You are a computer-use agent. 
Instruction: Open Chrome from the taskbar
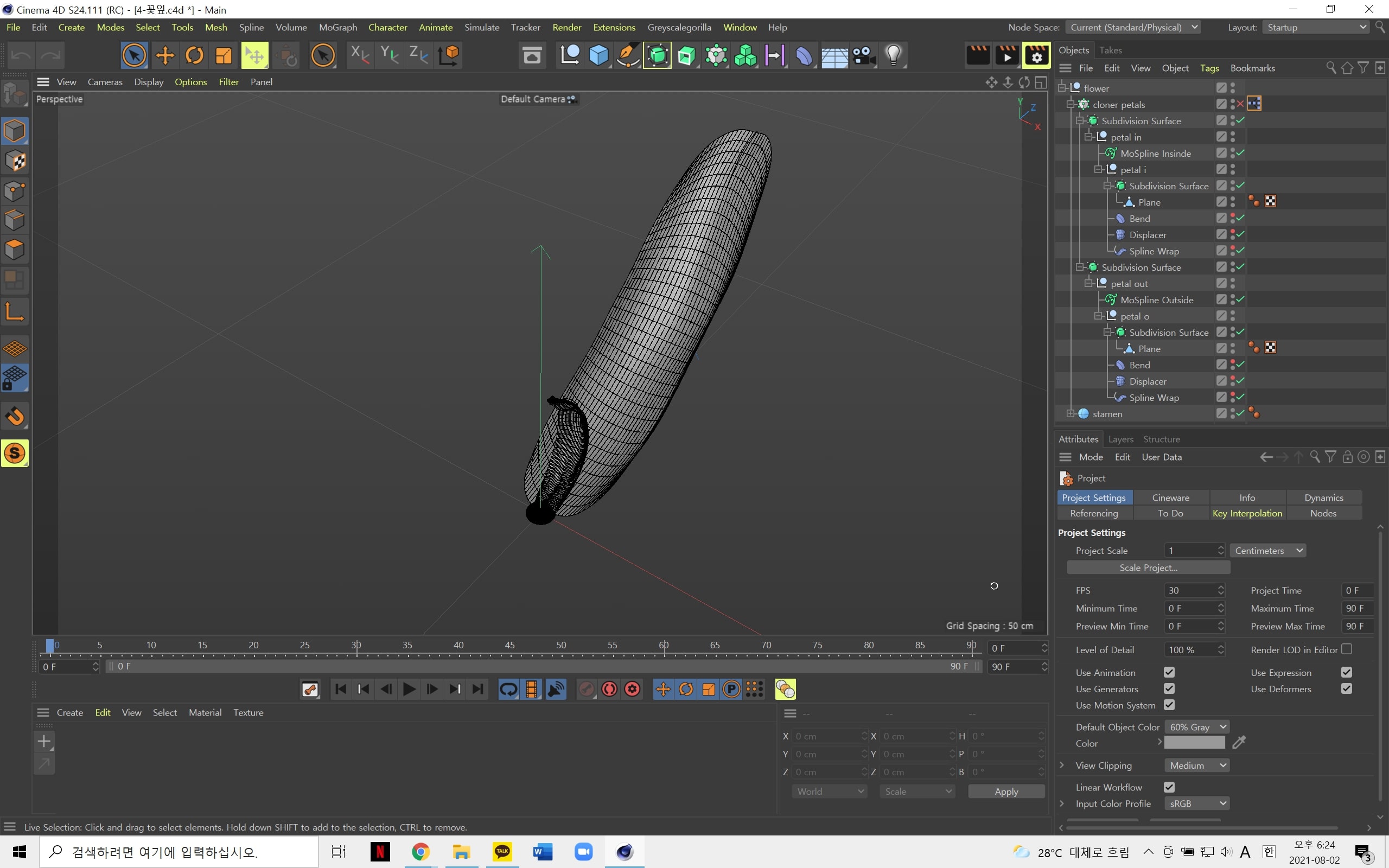pyautogui.click(x=420, y=852)
